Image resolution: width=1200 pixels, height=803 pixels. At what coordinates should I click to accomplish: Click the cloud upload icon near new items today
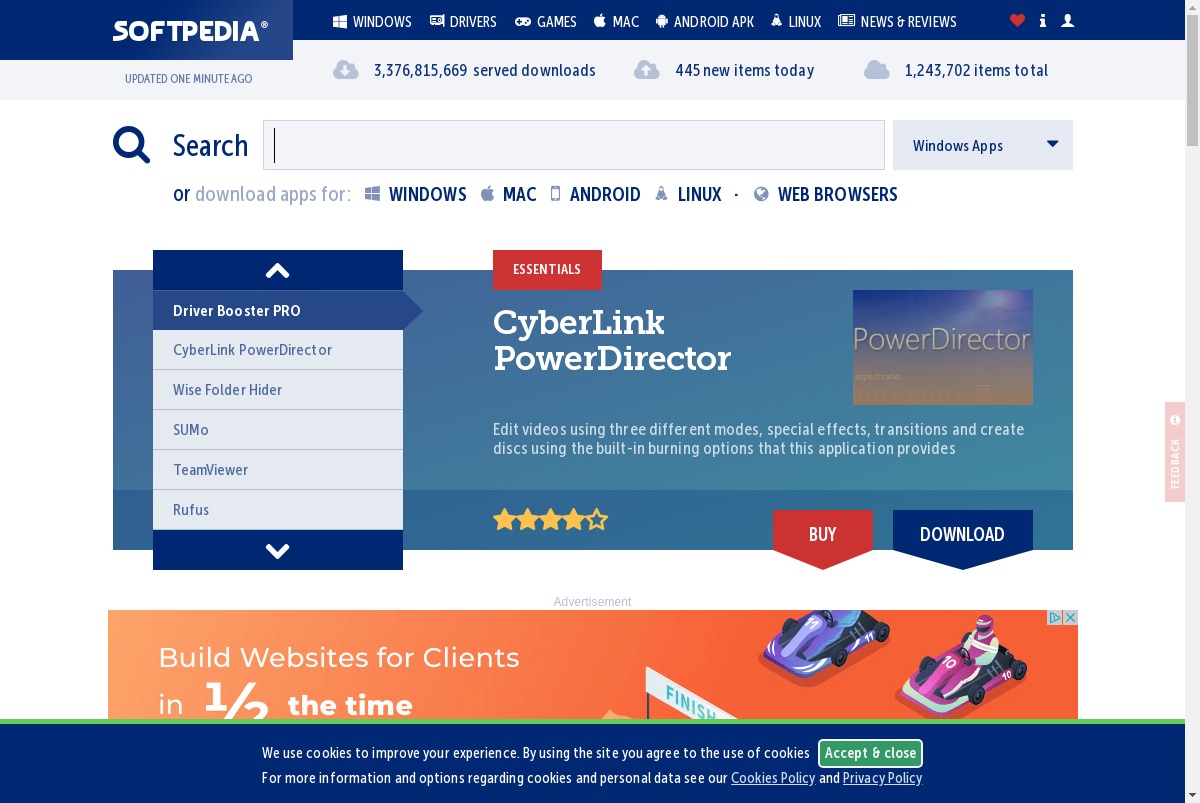(647, 70)
